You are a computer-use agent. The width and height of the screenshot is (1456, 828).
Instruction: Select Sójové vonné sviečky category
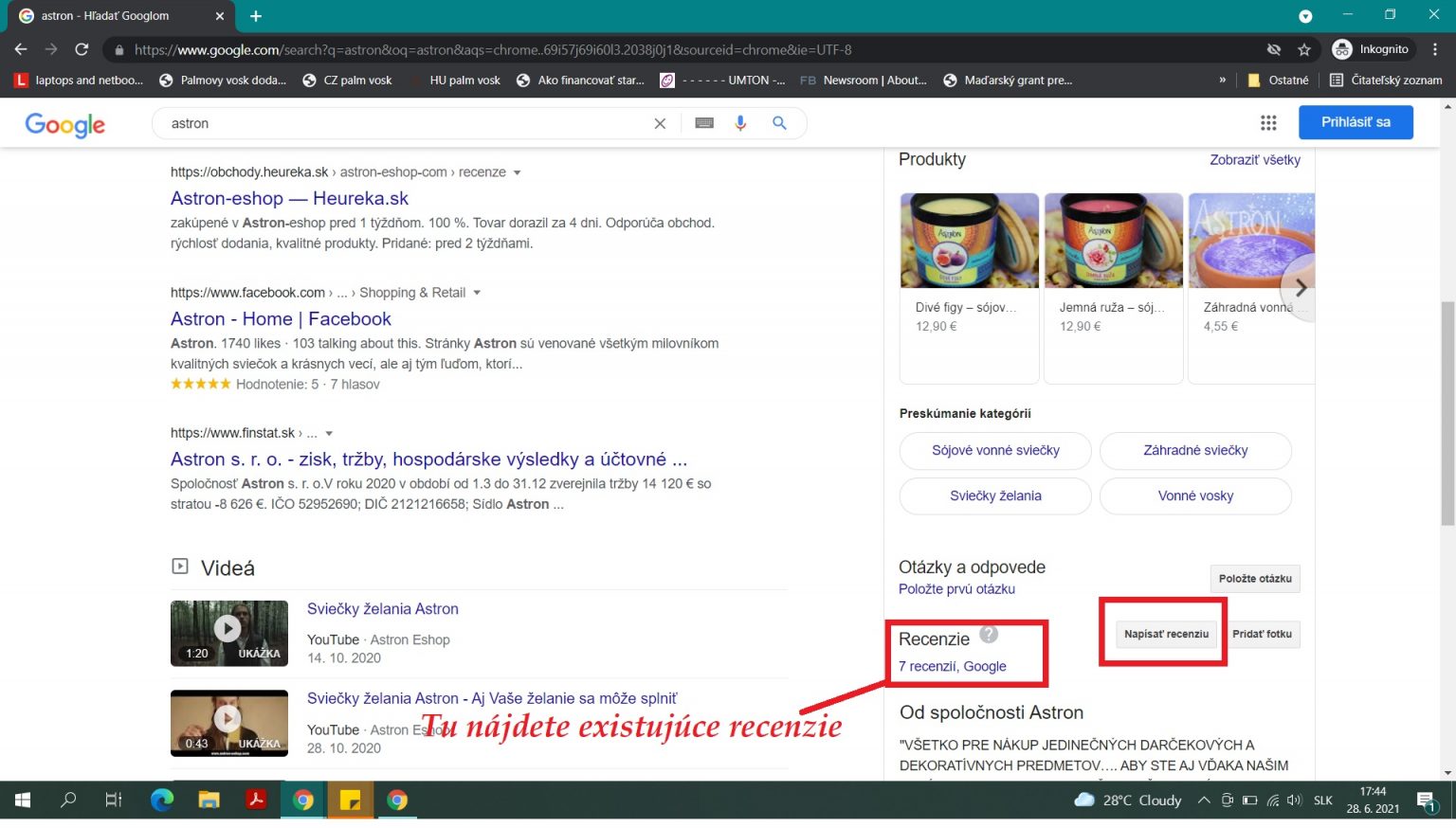click(x=995, y=451)
